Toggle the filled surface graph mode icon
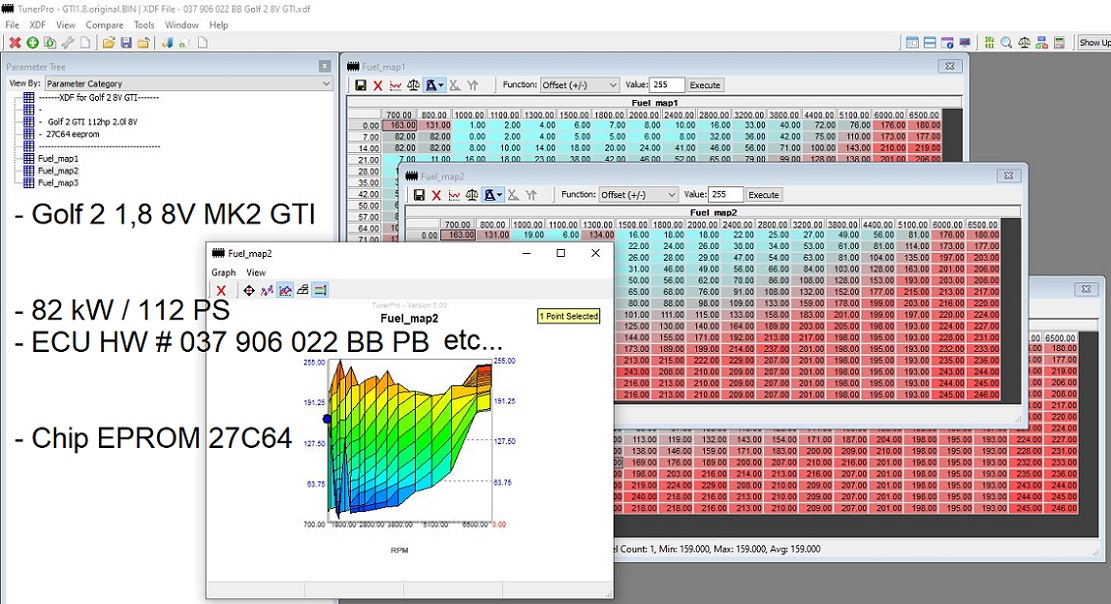The width and height of the screenshot is (1111, 604). pos(285,290)
